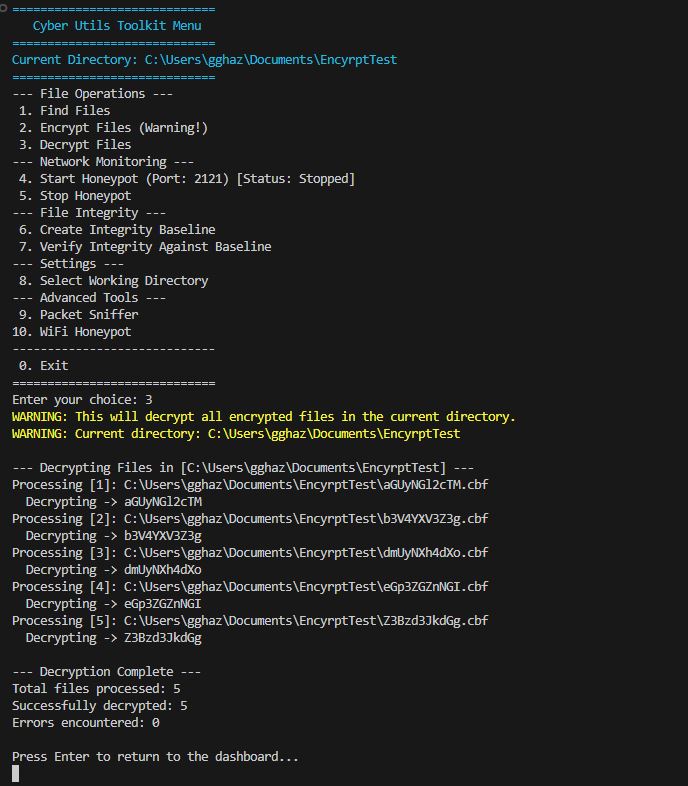
Task: Click 'Press Enter to return to the dashboard...' prompt
Action: click(x=155, y=757)
